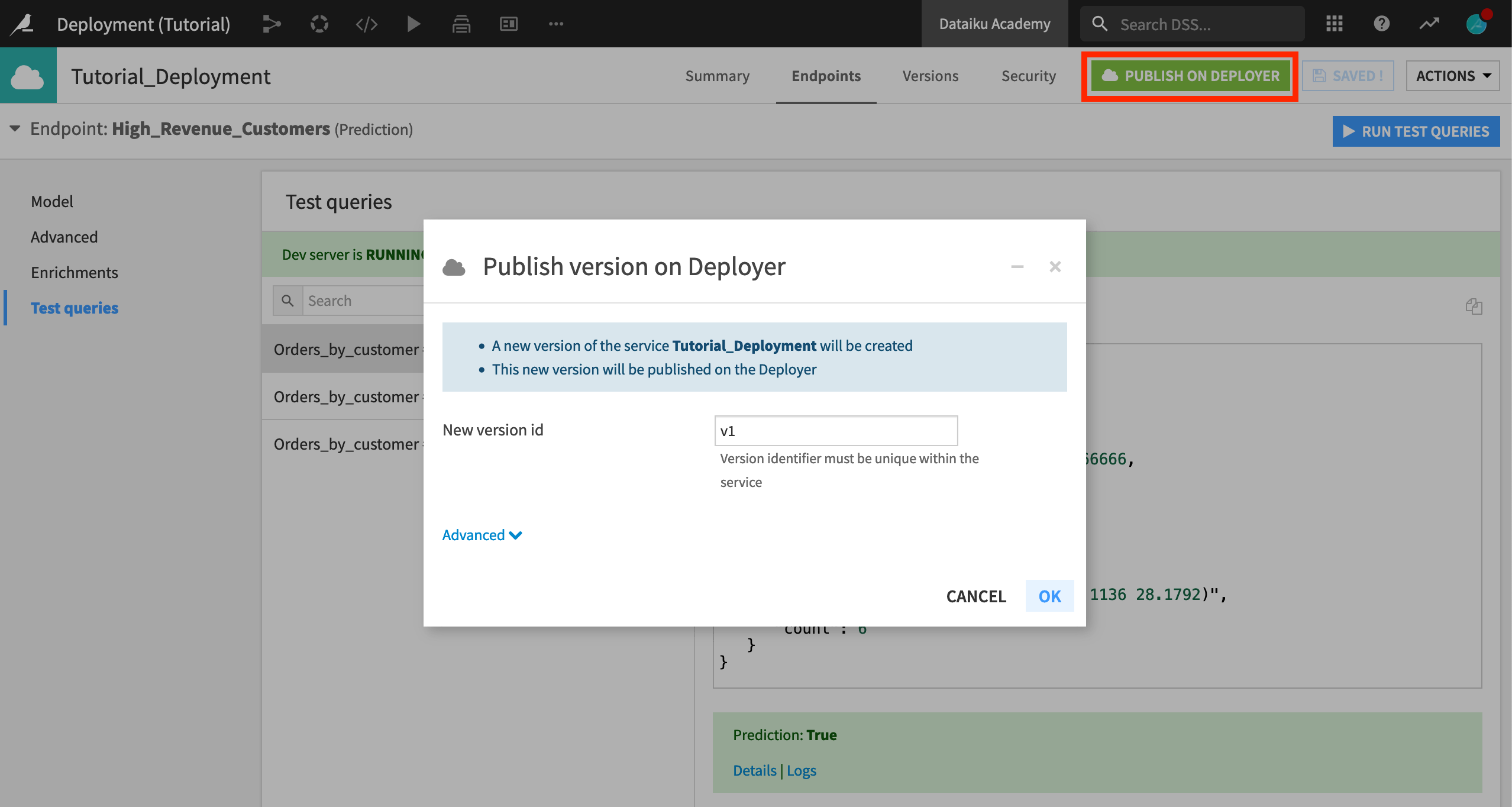Select Test queries in the left sidebar
Viewport: 1512px width, 807px height.
[x=75, y=308]
